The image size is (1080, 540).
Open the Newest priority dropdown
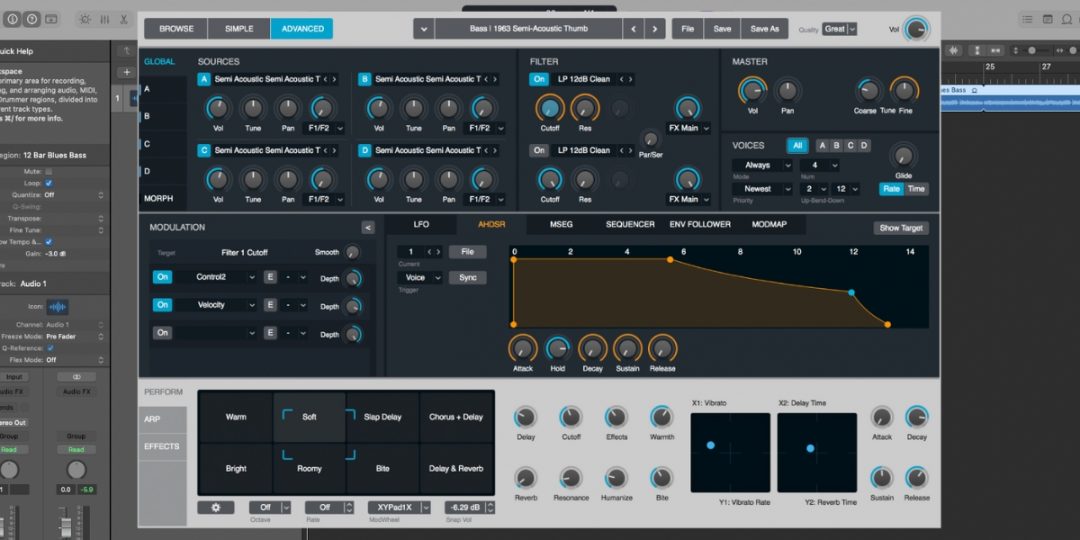[x=762, y=189]
